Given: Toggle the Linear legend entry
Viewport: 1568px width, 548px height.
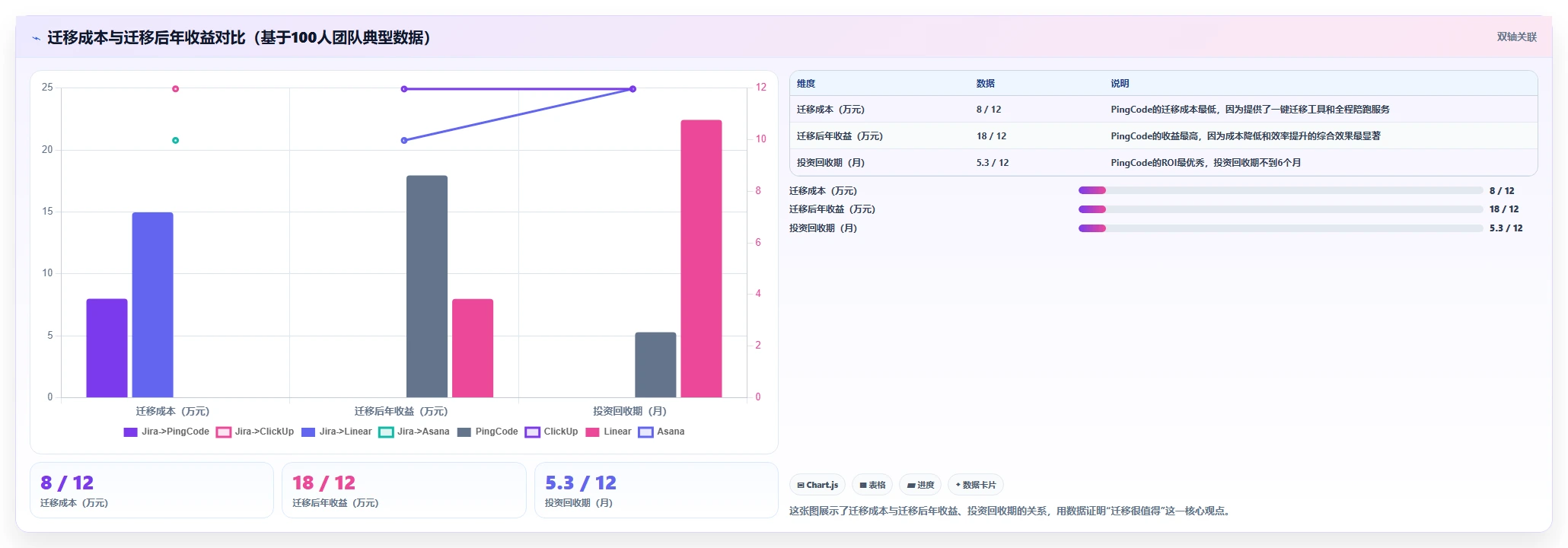Looking at the screenshot, I should coord(608,432).
